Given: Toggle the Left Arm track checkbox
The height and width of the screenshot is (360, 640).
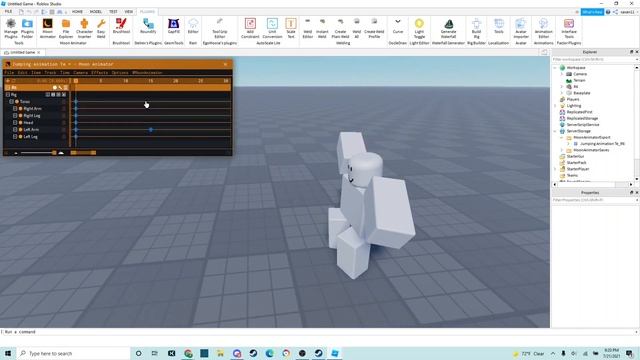Looking at the screenshot, I should (x=15, y=129).
